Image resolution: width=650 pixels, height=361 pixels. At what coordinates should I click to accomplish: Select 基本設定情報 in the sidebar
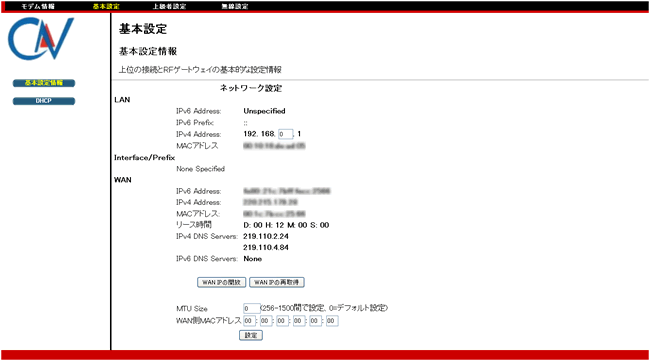click(44, 83)
